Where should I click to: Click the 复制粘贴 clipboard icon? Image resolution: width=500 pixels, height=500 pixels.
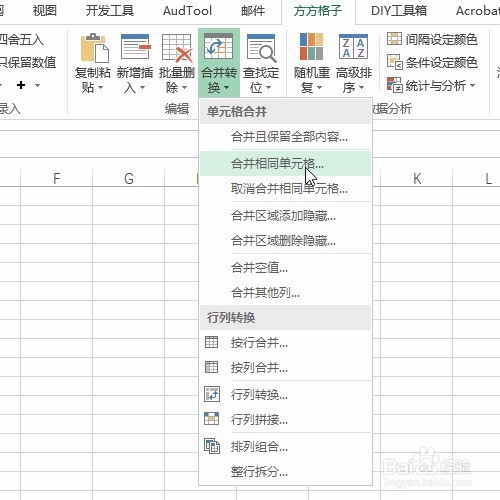(94, 47)
